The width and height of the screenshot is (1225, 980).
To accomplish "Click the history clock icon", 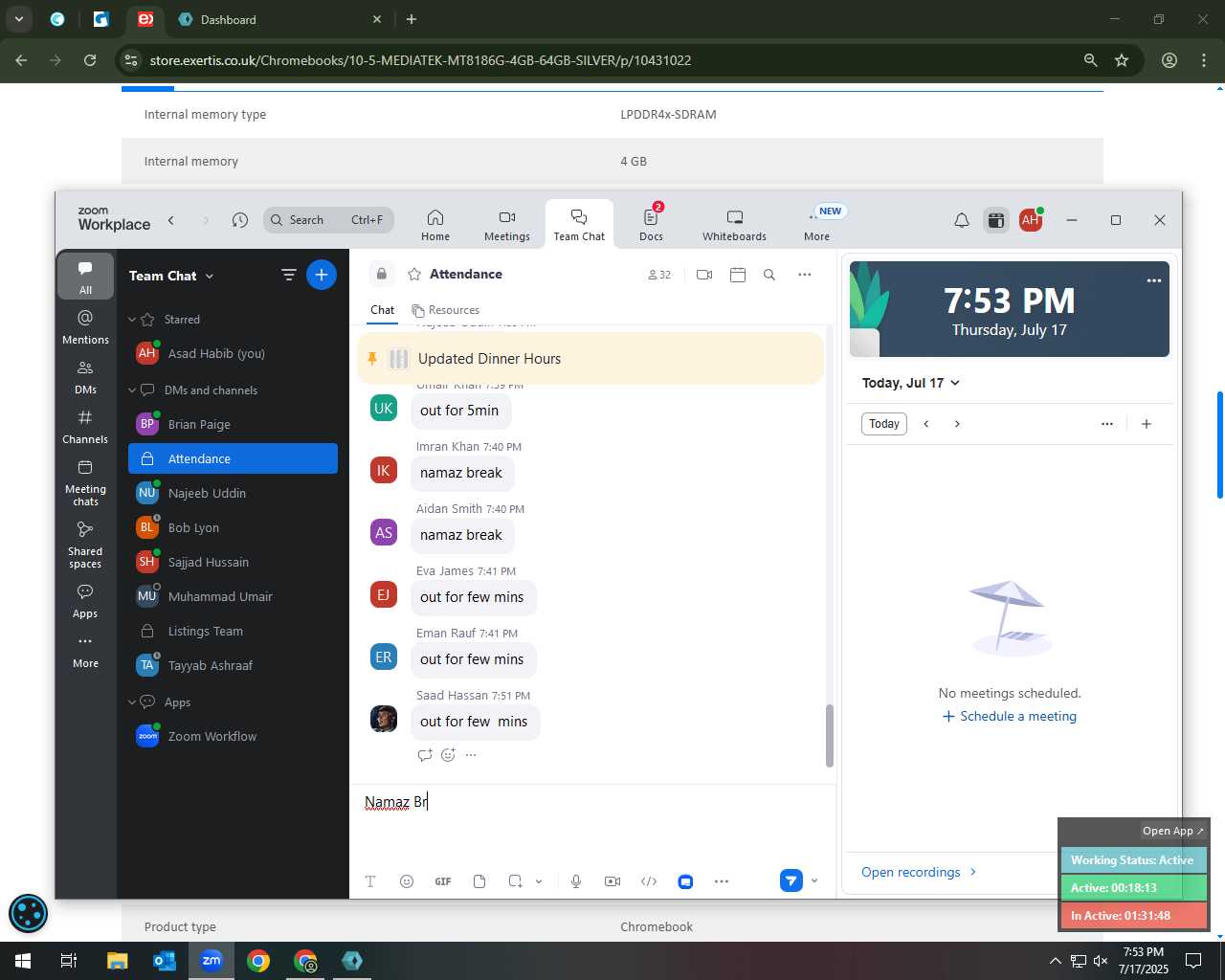I will click(x=240, y=220).
